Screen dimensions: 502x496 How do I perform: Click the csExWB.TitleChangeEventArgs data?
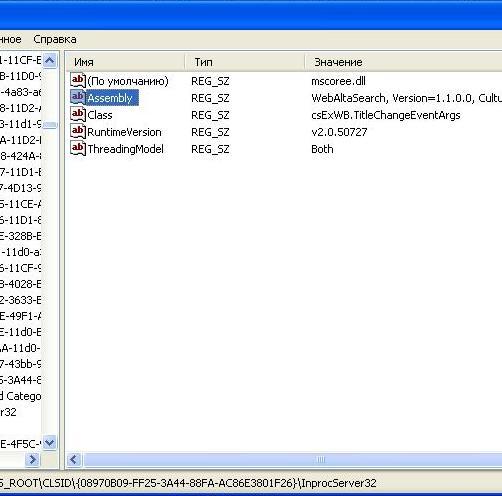tap(386, 115)
